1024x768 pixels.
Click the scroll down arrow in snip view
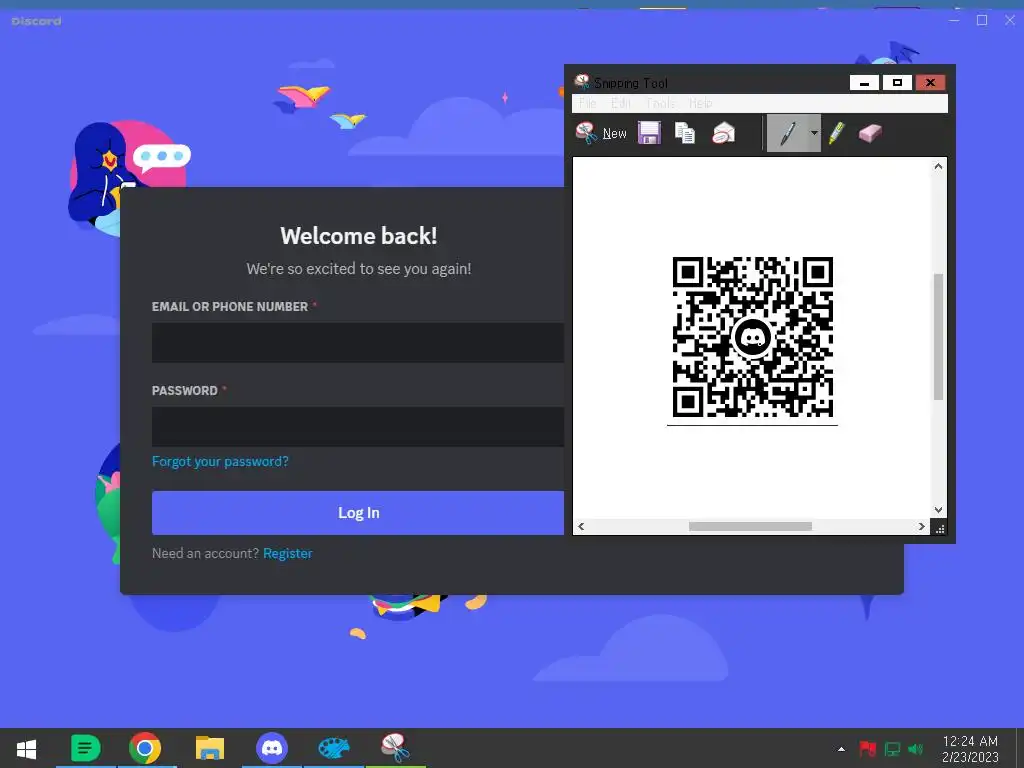click(x=938, y=510)
